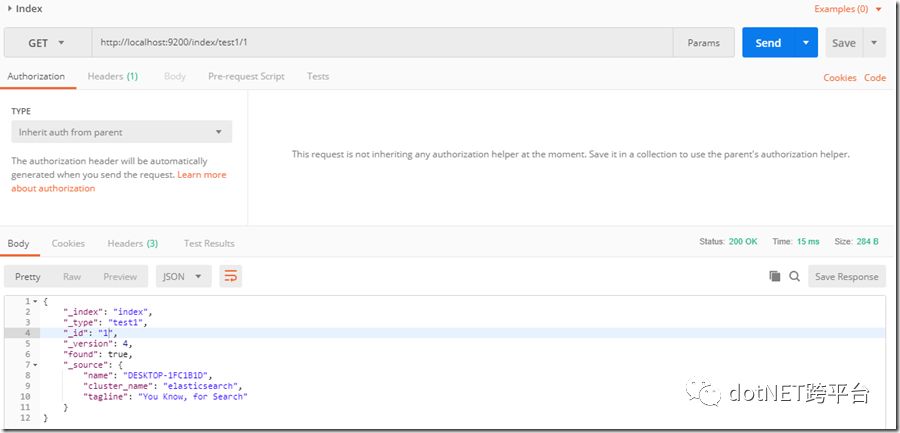Click the "_index": "index" line

pos(108,312)
